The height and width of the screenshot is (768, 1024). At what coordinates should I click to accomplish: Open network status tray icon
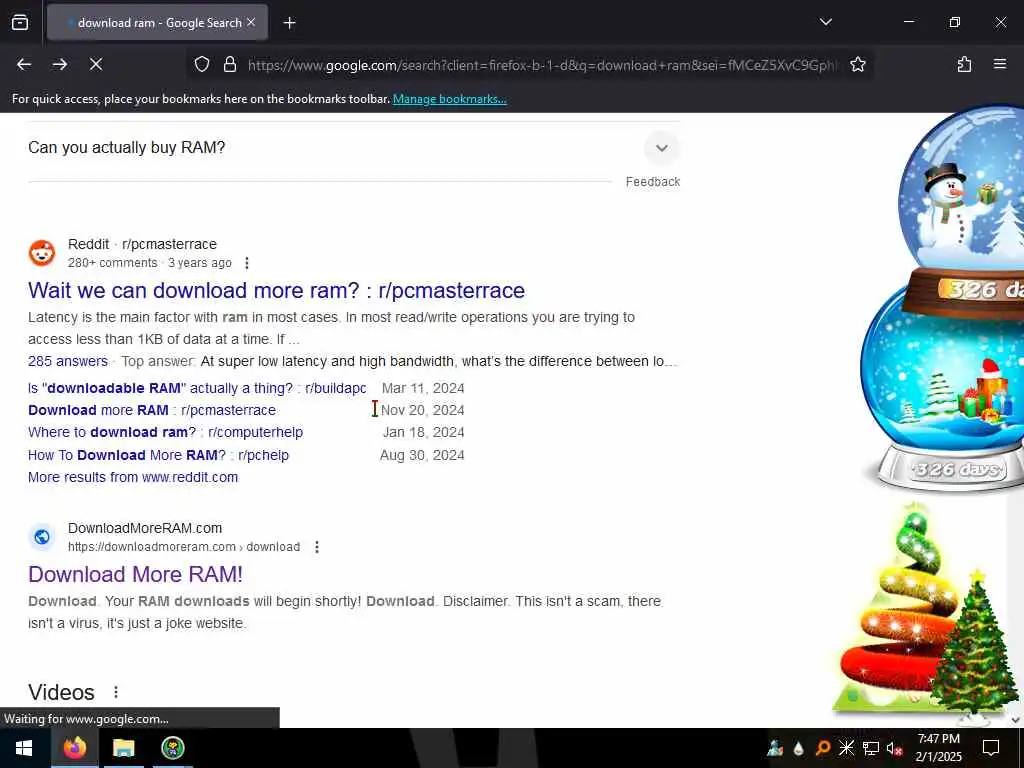(871, 748)
